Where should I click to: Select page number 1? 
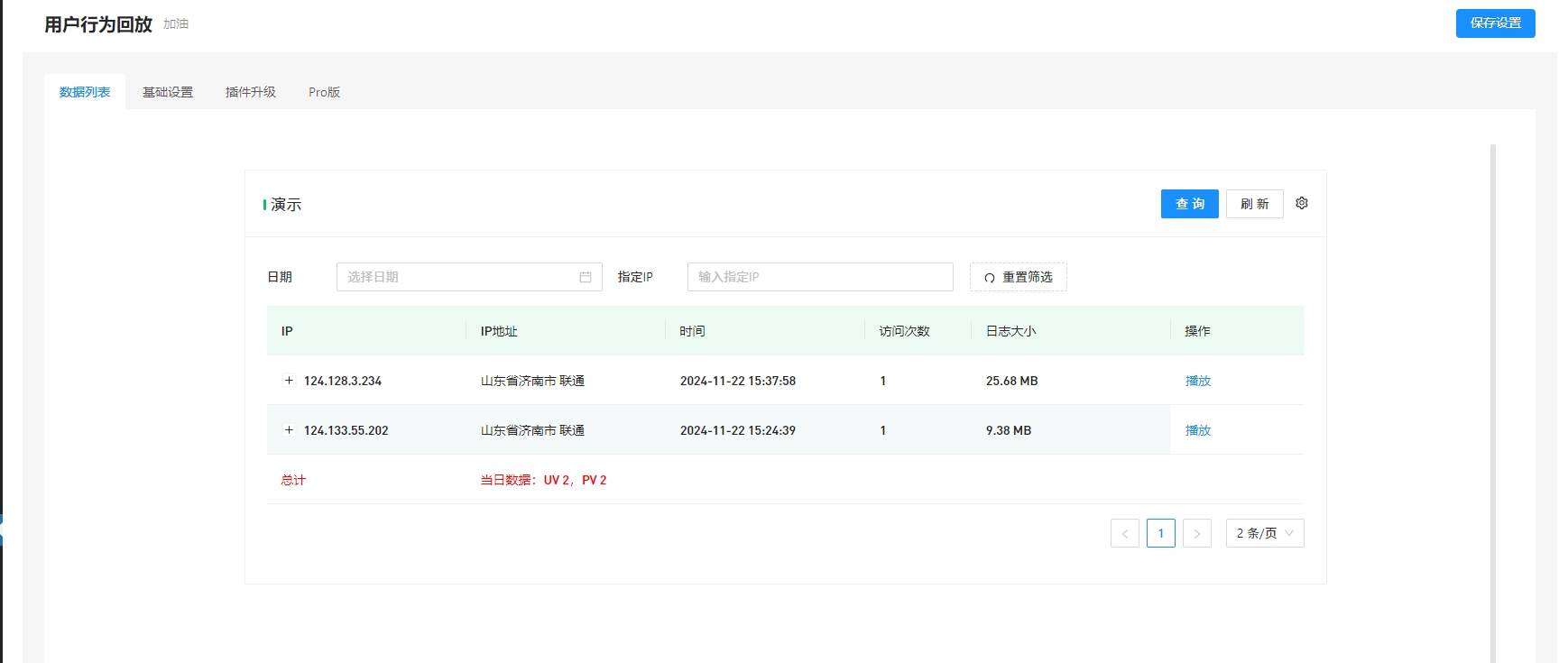pyautogui.click(x=1160, y=533)
